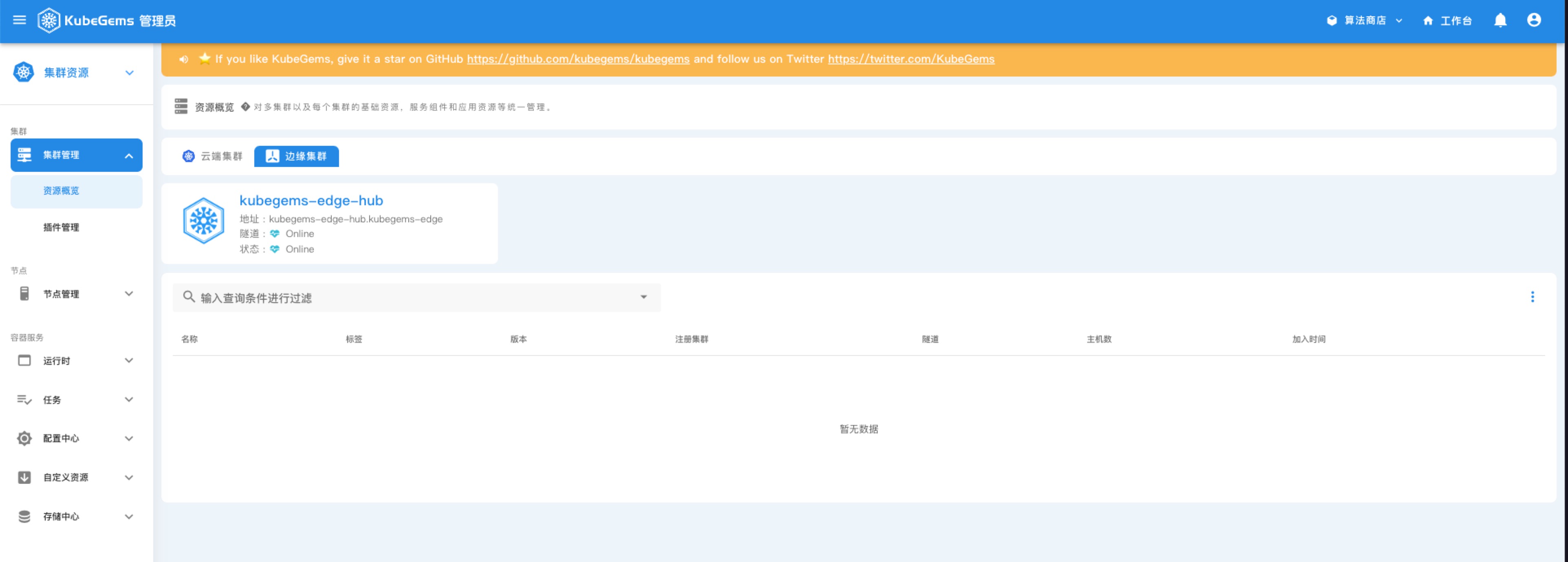Image resolution: width=1568 pixels, height=562 pixels.
Task: Open the user account avatar menu
Action: pyautogui.click(x=1534, y=21)
